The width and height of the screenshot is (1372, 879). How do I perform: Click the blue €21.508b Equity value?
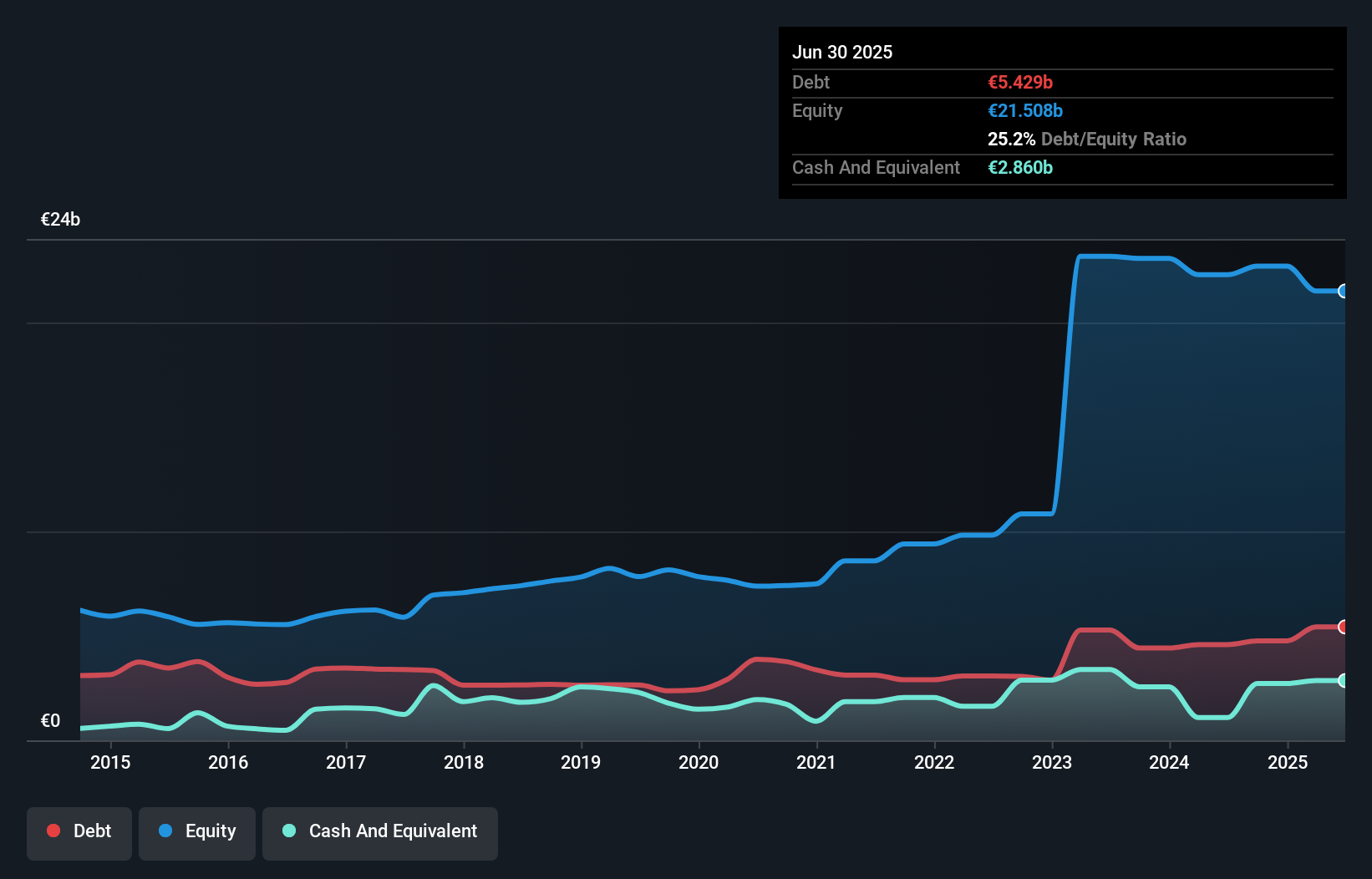click(x=1025, y=110)
